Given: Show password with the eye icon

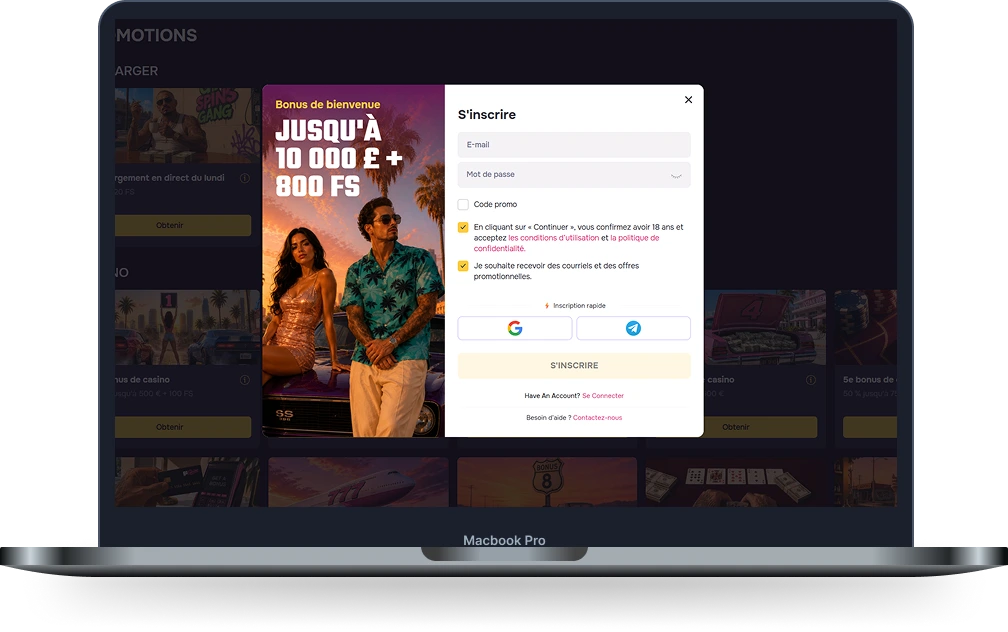Looking at the screenshot, I should point(676,175).
